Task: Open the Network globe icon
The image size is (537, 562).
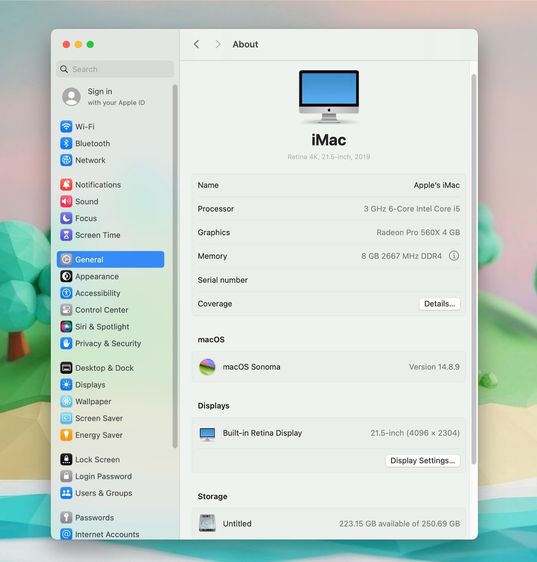Action: 66,160
